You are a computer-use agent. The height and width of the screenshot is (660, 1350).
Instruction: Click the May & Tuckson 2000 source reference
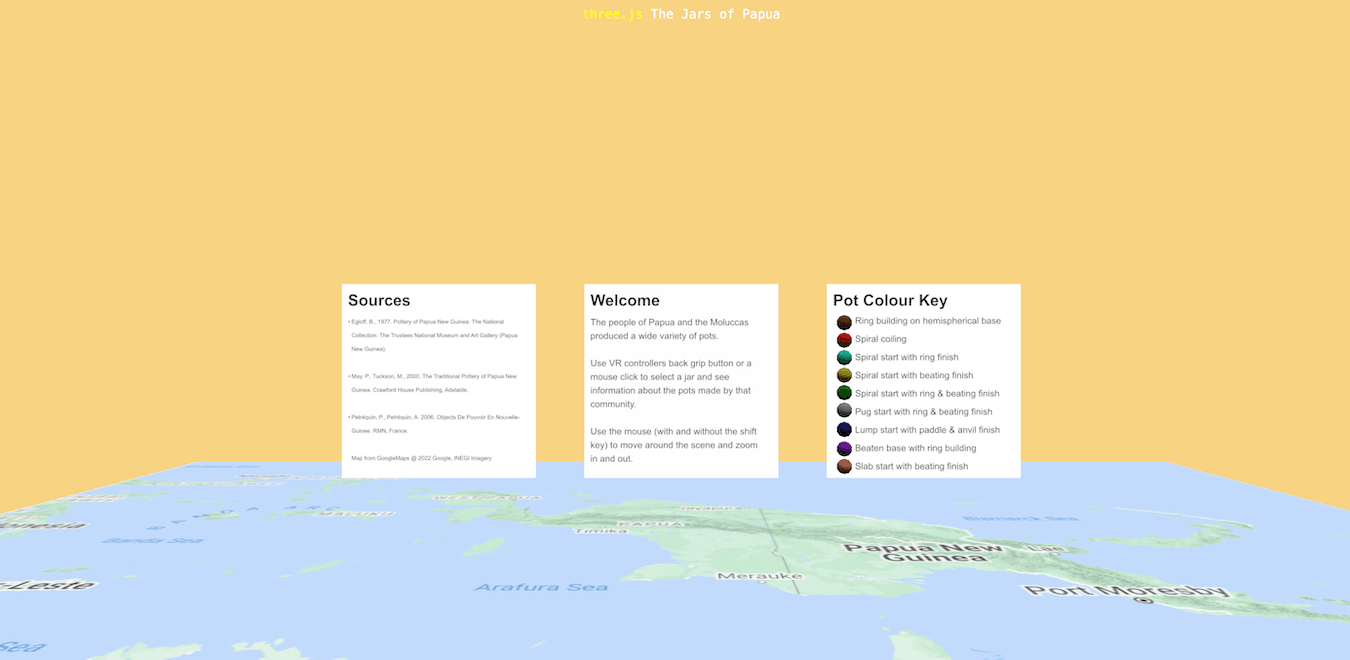pos(433,383)
